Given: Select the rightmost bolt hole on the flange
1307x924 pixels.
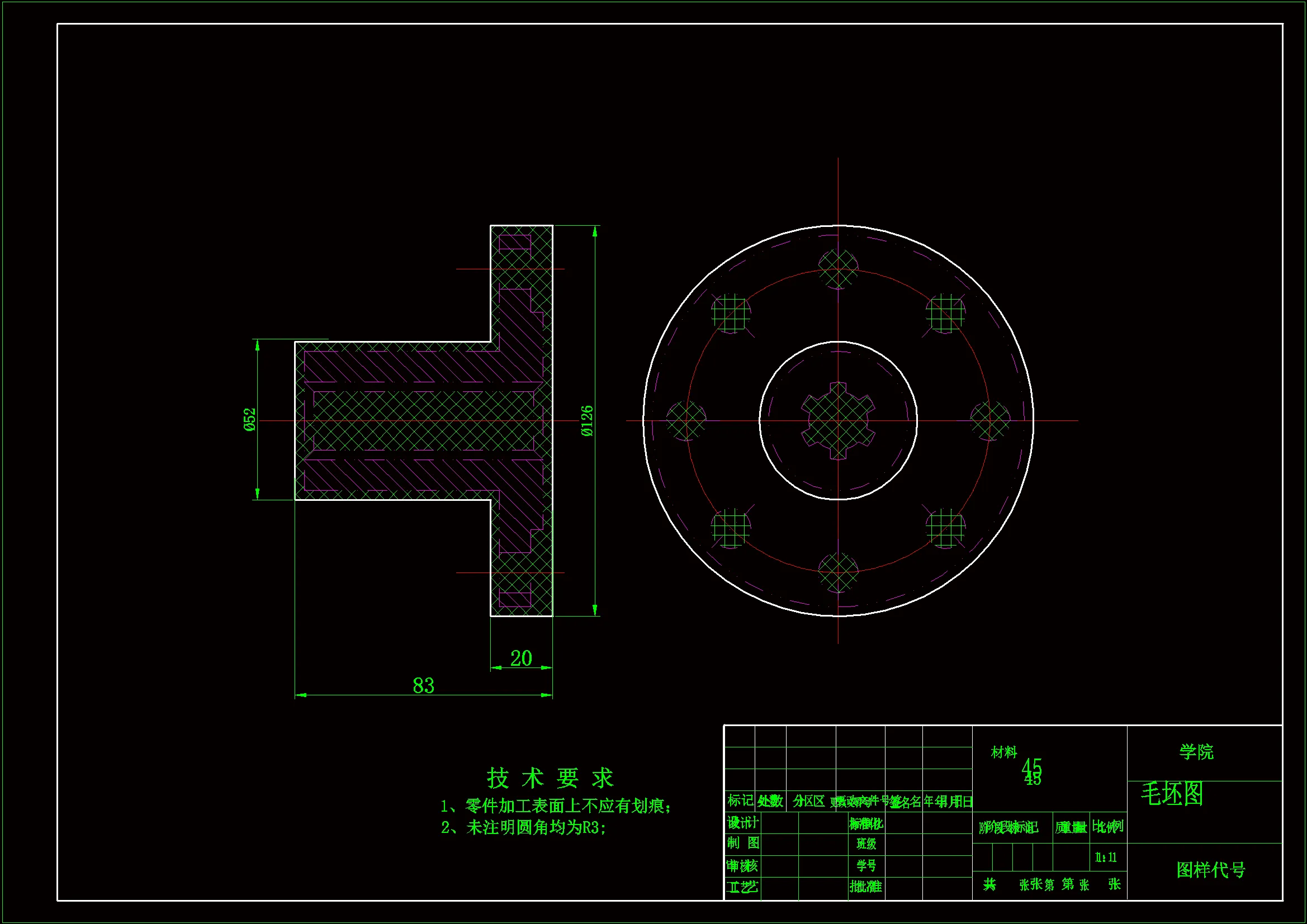Looking at the screenshot, I should point(990,421).
